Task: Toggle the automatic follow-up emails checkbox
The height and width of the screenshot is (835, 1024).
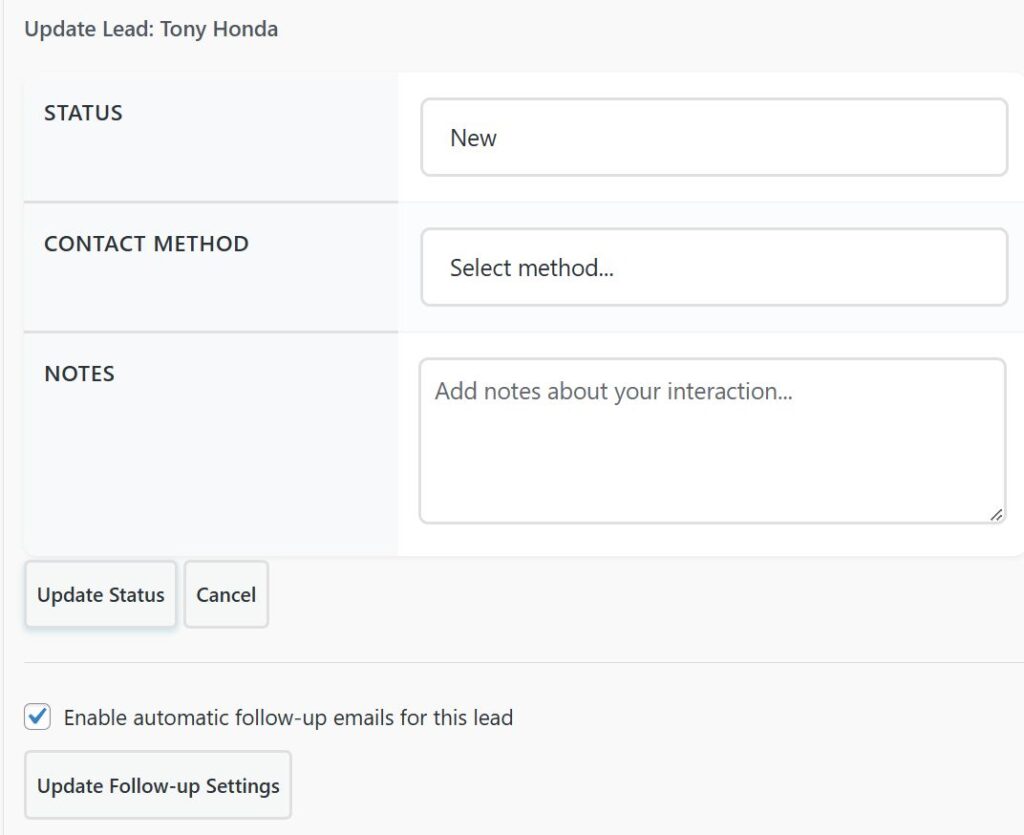Action: coord(38,717)
